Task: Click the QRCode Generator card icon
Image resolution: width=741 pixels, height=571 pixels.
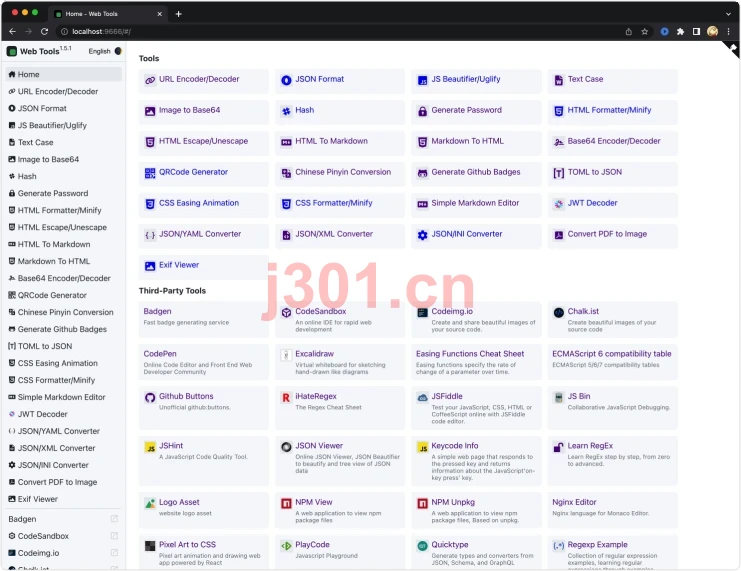Action: [150, 173]
